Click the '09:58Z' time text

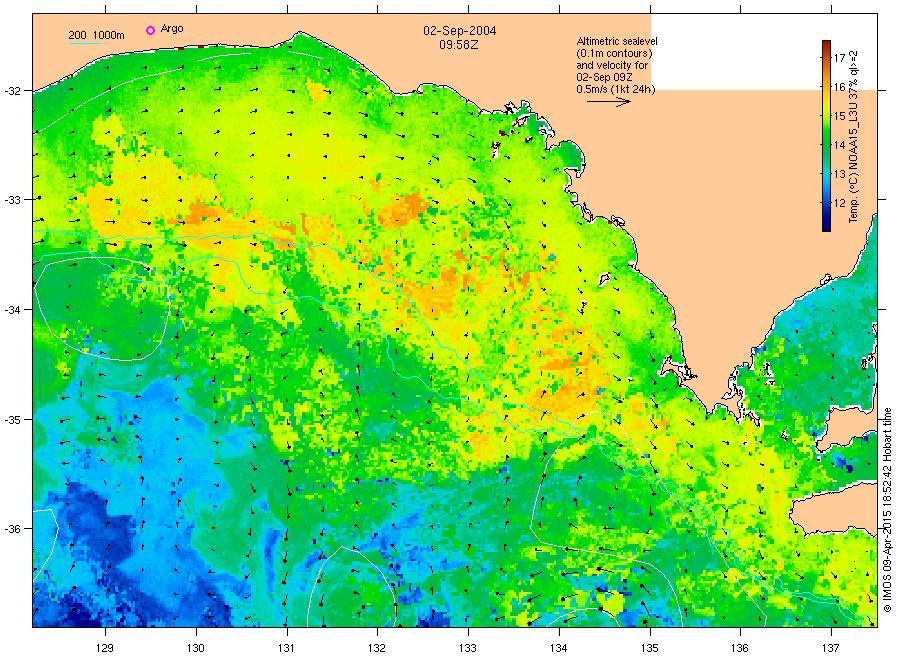(459, 45)
